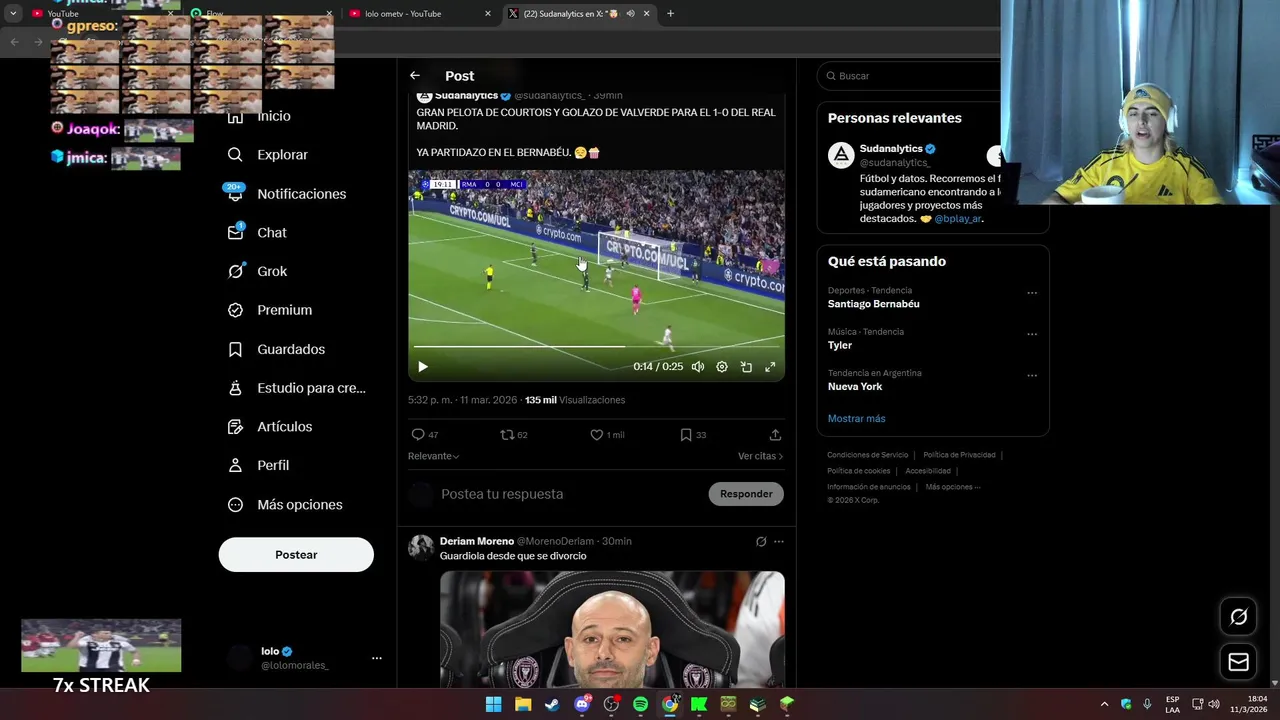This screenshot has height=720, width=1280.
Task: Open the Guardados bookmark icon
Action: pos(235,349)
